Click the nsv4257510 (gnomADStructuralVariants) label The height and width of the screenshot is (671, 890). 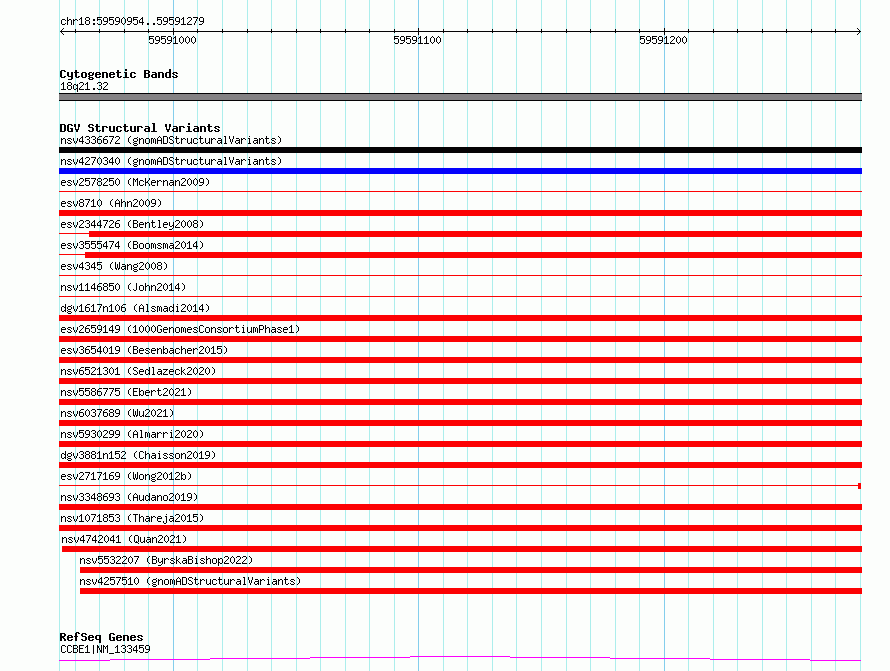190,581
